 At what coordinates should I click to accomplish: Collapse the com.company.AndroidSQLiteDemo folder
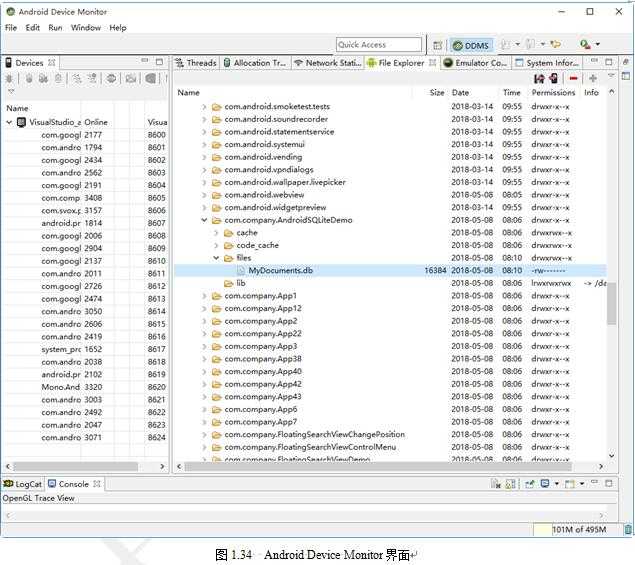(205, 220)
